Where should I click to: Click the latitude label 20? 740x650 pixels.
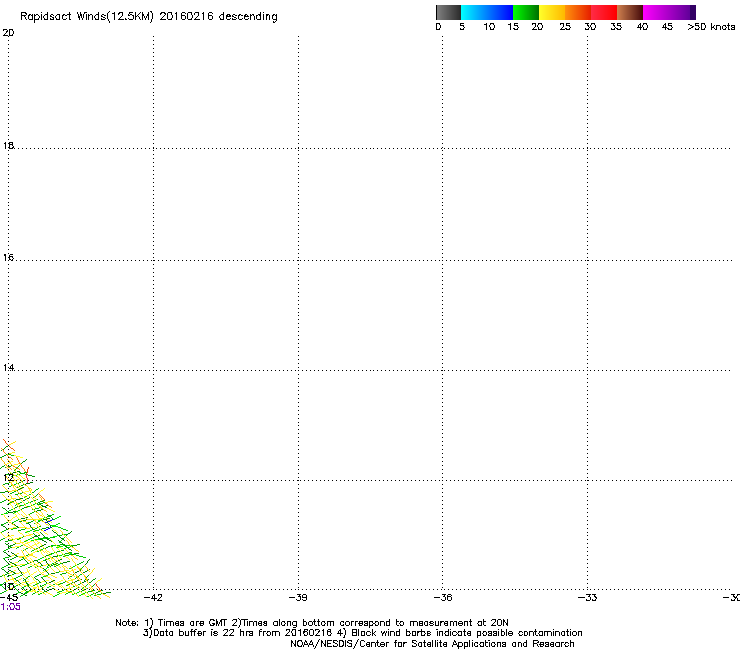pos(8,33)
